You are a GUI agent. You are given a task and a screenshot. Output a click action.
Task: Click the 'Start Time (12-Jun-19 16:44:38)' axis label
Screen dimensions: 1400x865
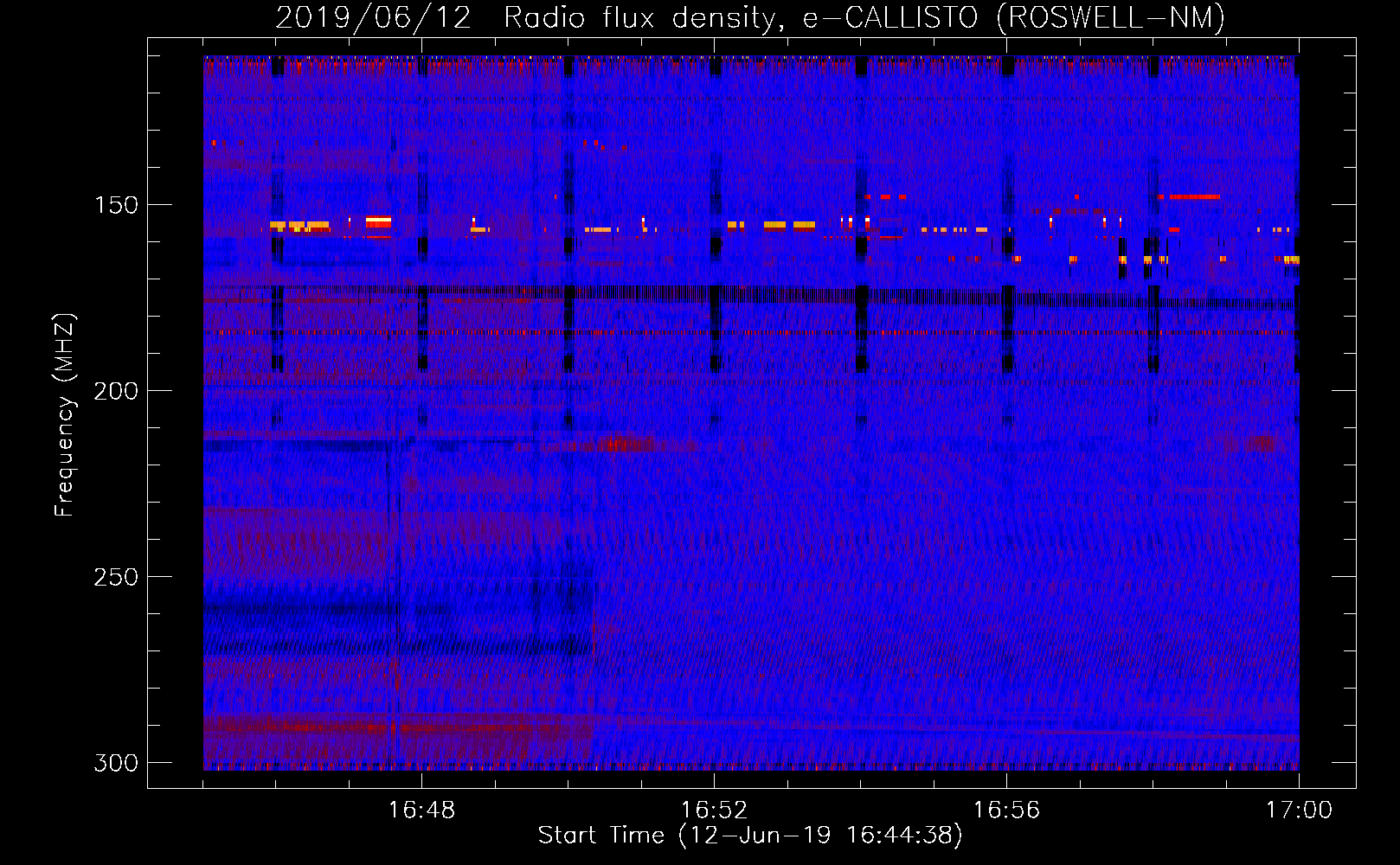pos(750,836)
